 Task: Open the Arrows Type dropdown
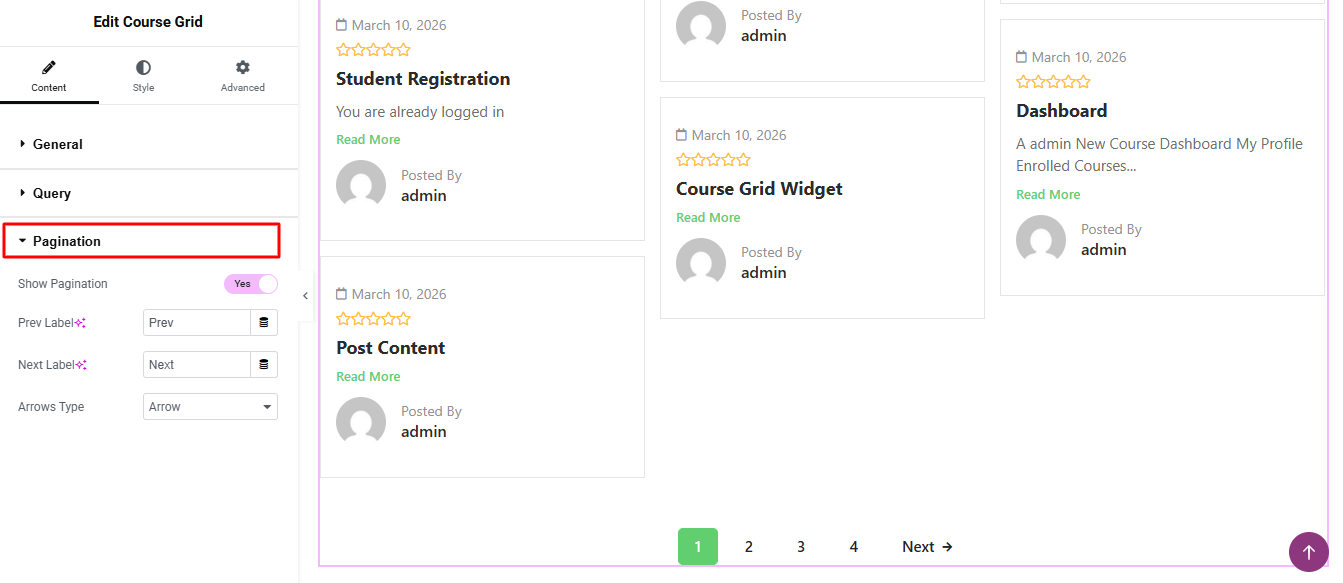(210, 407)
